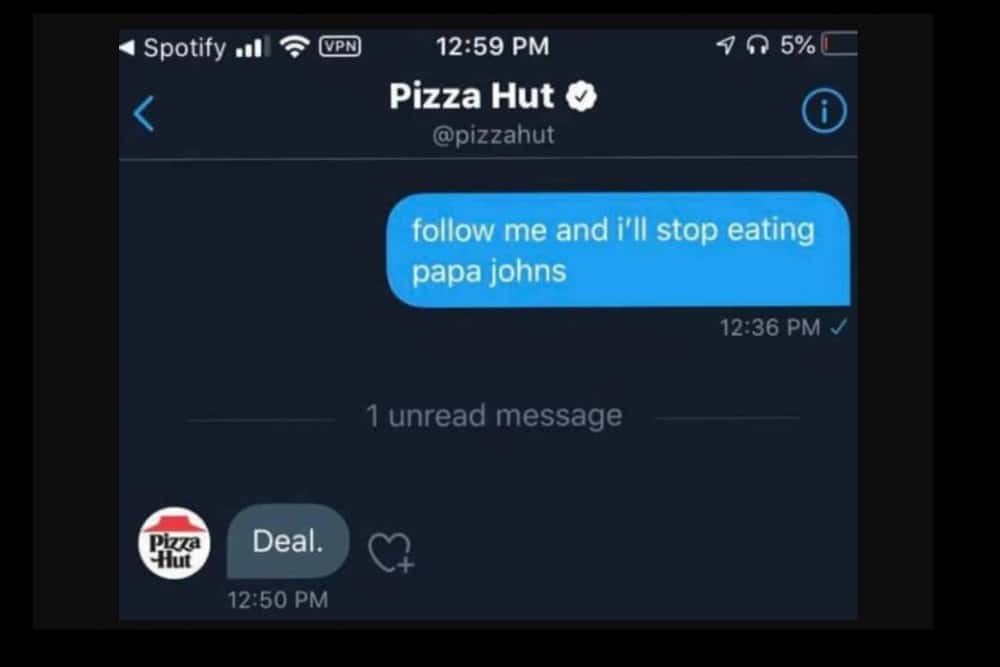Viewport: 1000px width, 667px height.
Task: Open the Pizza Hut profile name header
Action: coord(471,96)
